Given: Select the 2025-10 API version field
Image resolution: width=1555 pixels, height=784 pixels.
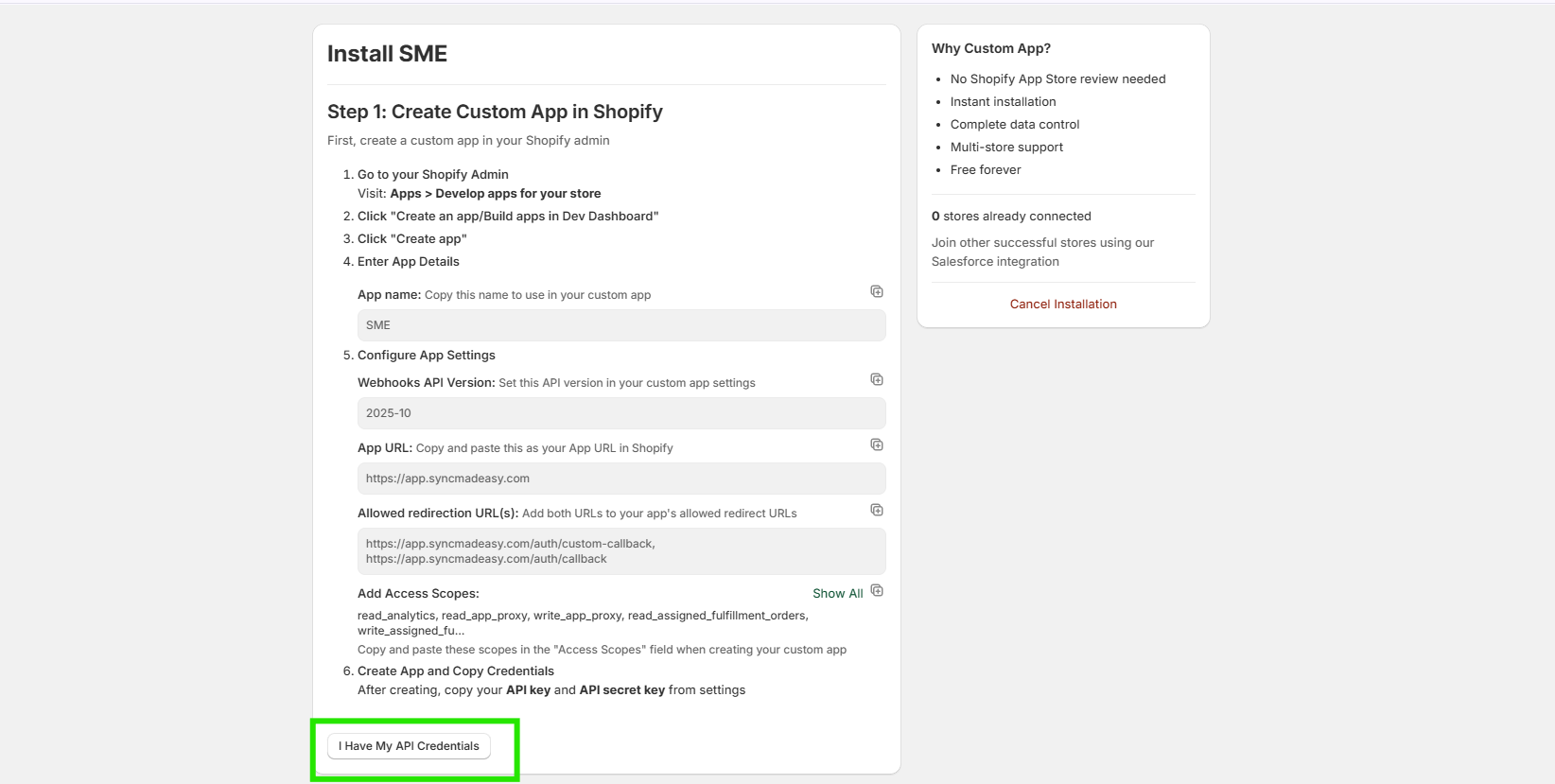Looking at the screenshot, I should (620, 413).
